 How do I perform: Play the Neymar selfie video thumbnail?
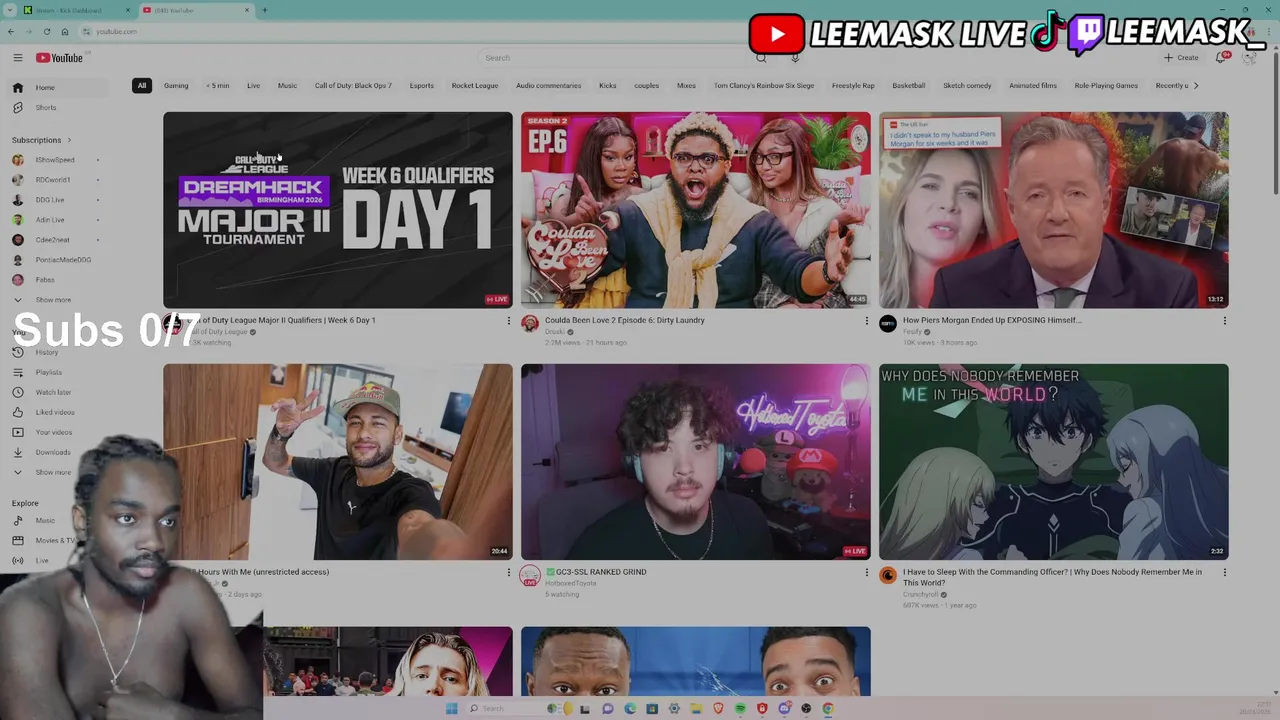coord(338,462)
